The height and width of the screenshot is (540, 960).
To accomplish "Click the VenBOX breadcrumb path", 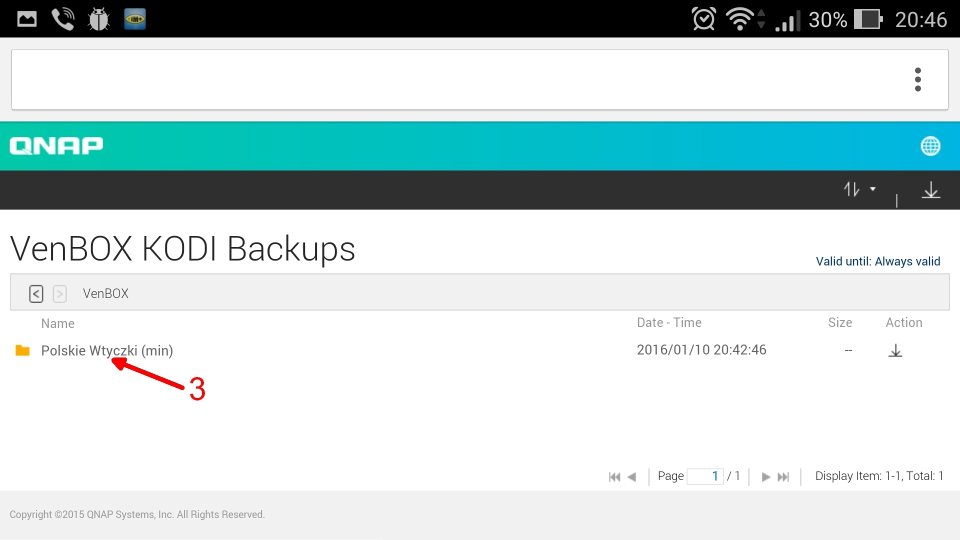I will pos(105,294).
